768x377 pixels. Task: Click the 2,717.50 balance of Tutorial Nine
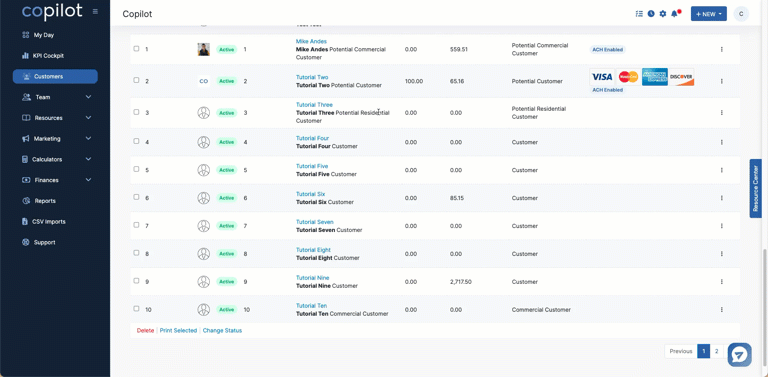click(460, 282)
